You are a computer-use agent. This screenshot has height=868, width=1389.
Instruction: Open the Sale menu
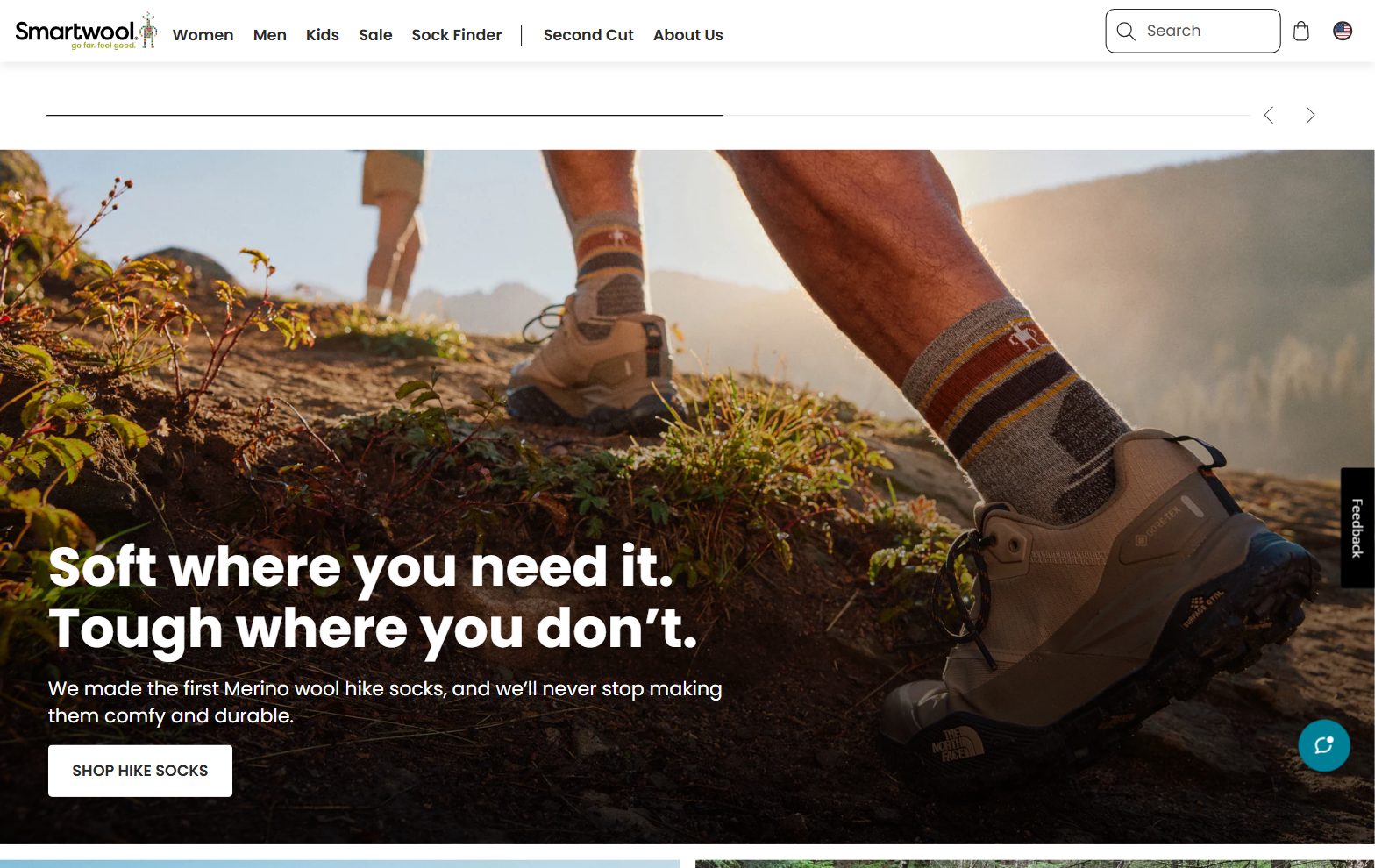pos(375,35)
